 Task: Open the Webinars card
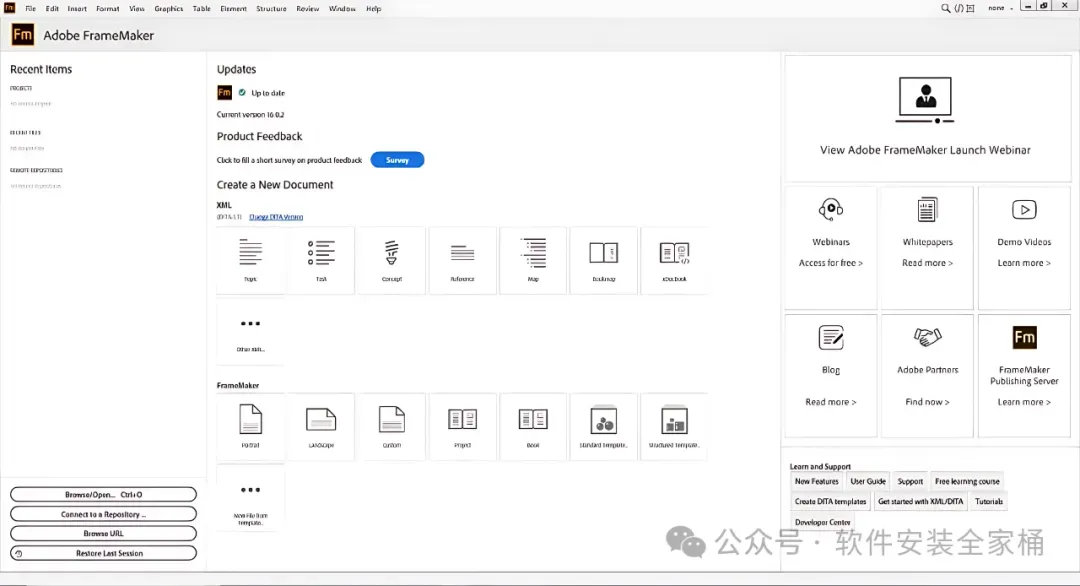point(831,248)
